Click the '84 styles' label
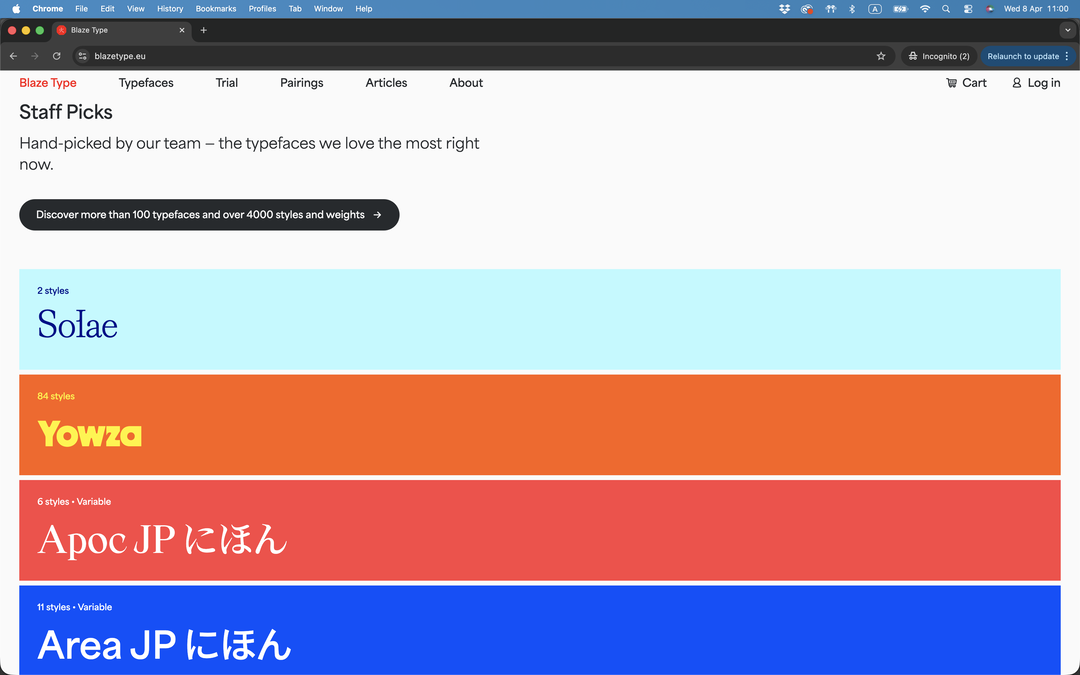Image resolution: width=1080 pixels, height=675 pixels. 56,396
